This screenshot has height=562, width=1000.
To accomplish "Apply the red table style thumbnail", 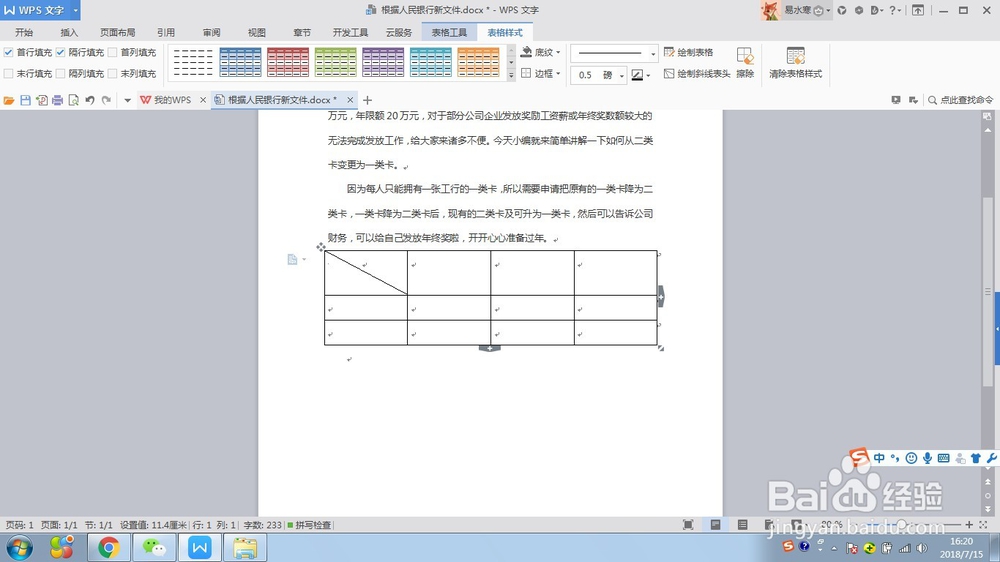I will [288, 63].
